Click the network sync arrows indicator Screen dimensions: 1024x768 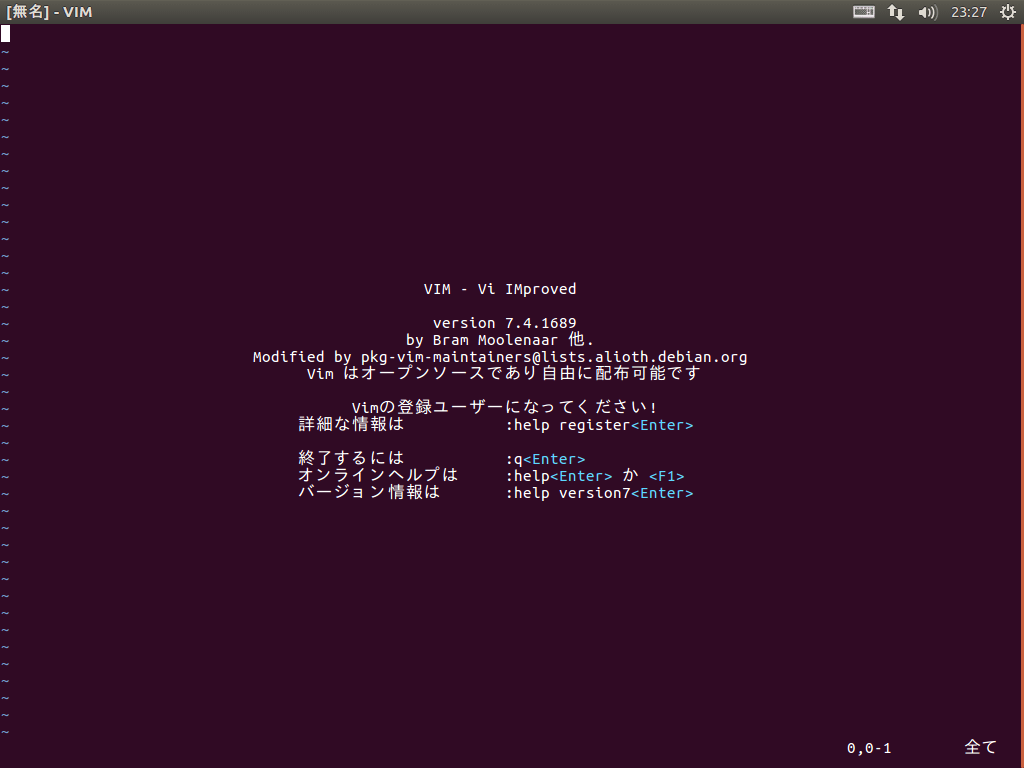coord(895,12)
